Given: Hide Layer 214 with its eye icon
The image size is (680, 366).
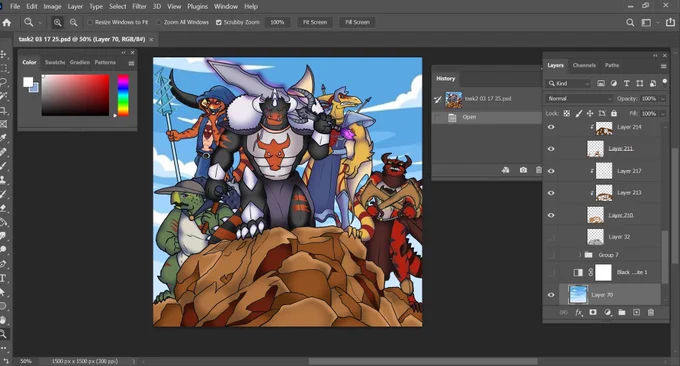Looking at the screenshot, I should coord(551,127).
